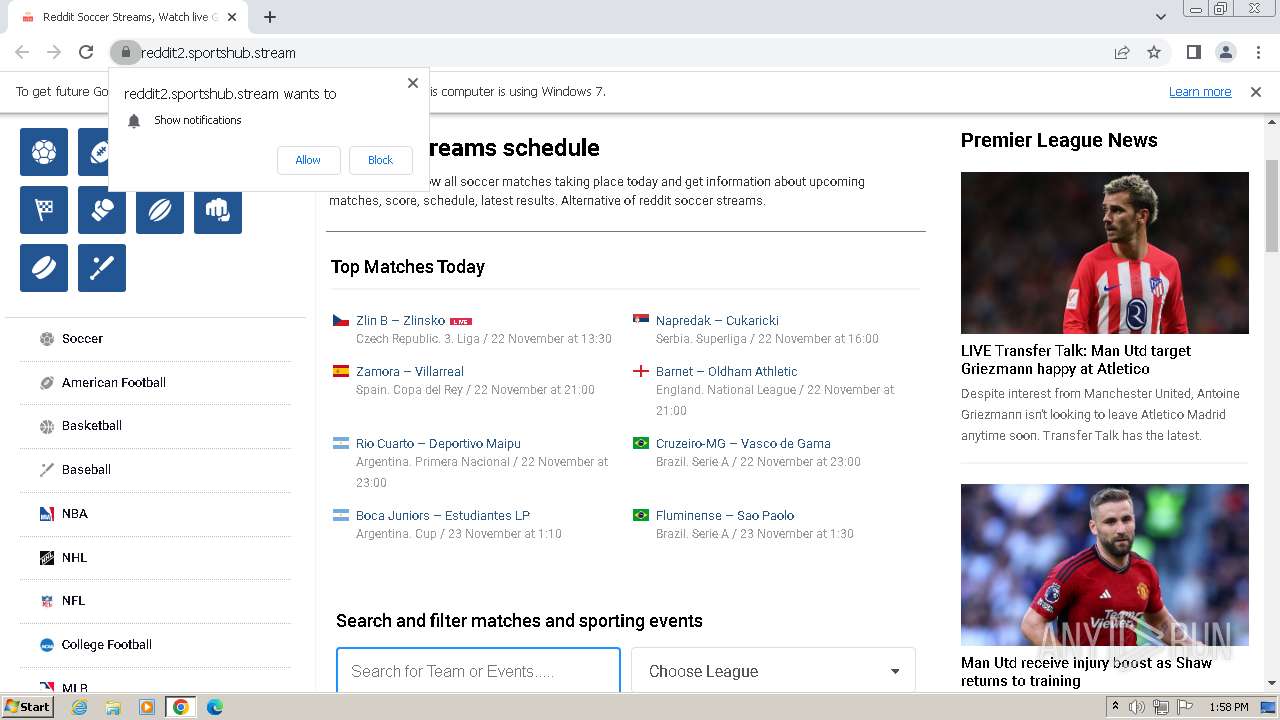Block notifications from sportshub
This screenshot has height=720, width=1280.
coord(380,160)
